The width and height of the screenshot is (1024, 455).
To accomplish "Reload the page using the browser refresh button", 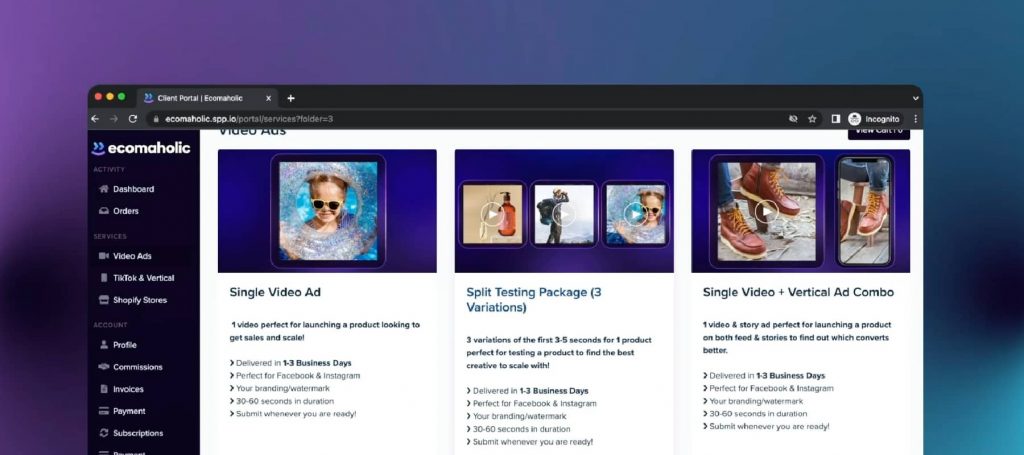I will [133, 118].
